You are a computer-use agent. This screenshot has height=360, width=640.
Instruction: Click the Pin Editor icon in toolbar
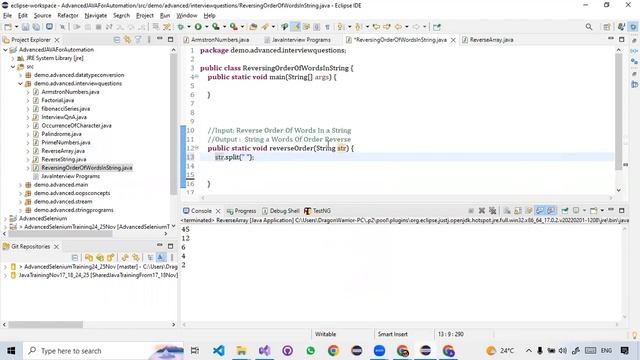coord(437,27)
